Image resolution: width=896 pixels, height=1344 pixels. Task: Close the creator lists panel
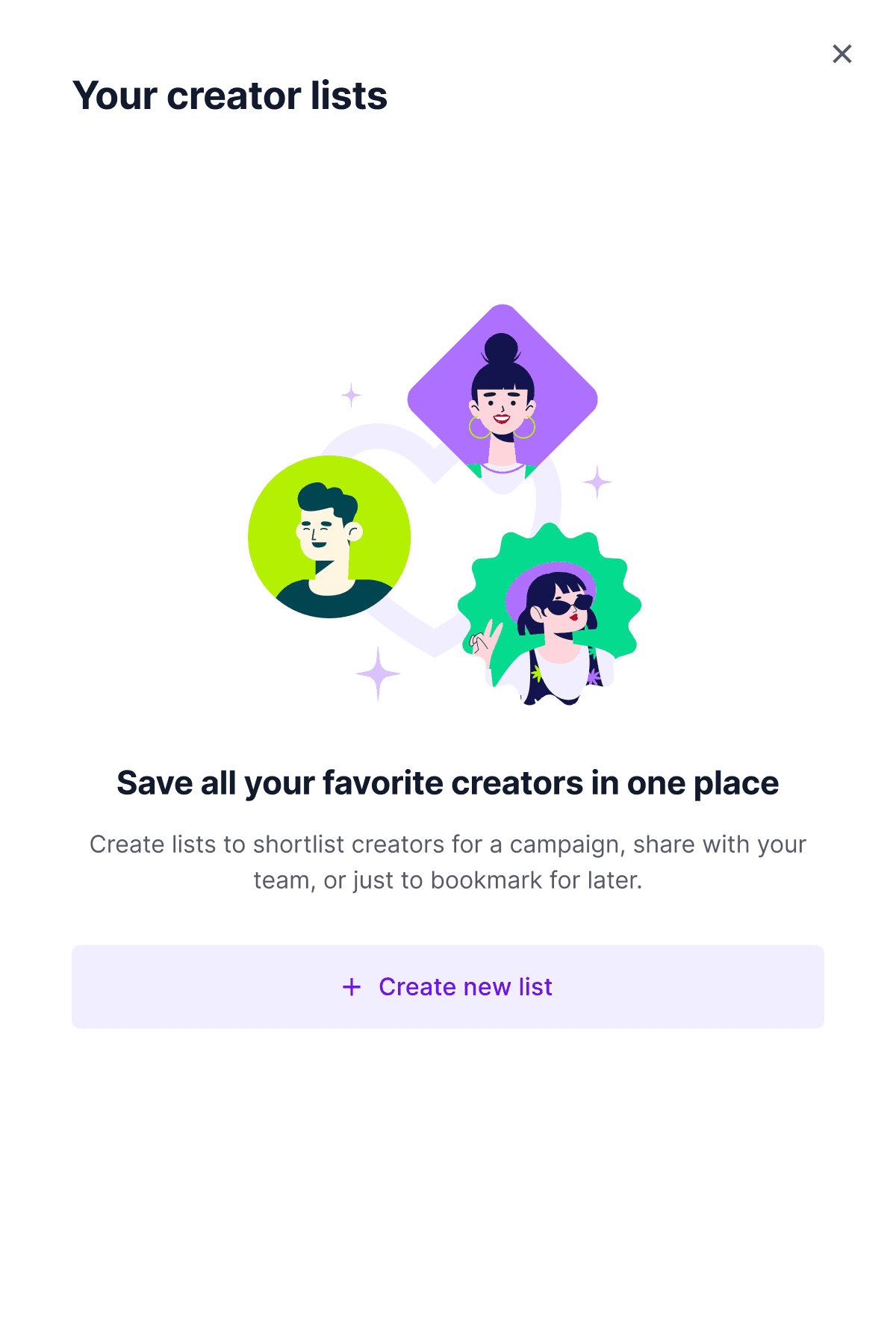tap(842, 54)
